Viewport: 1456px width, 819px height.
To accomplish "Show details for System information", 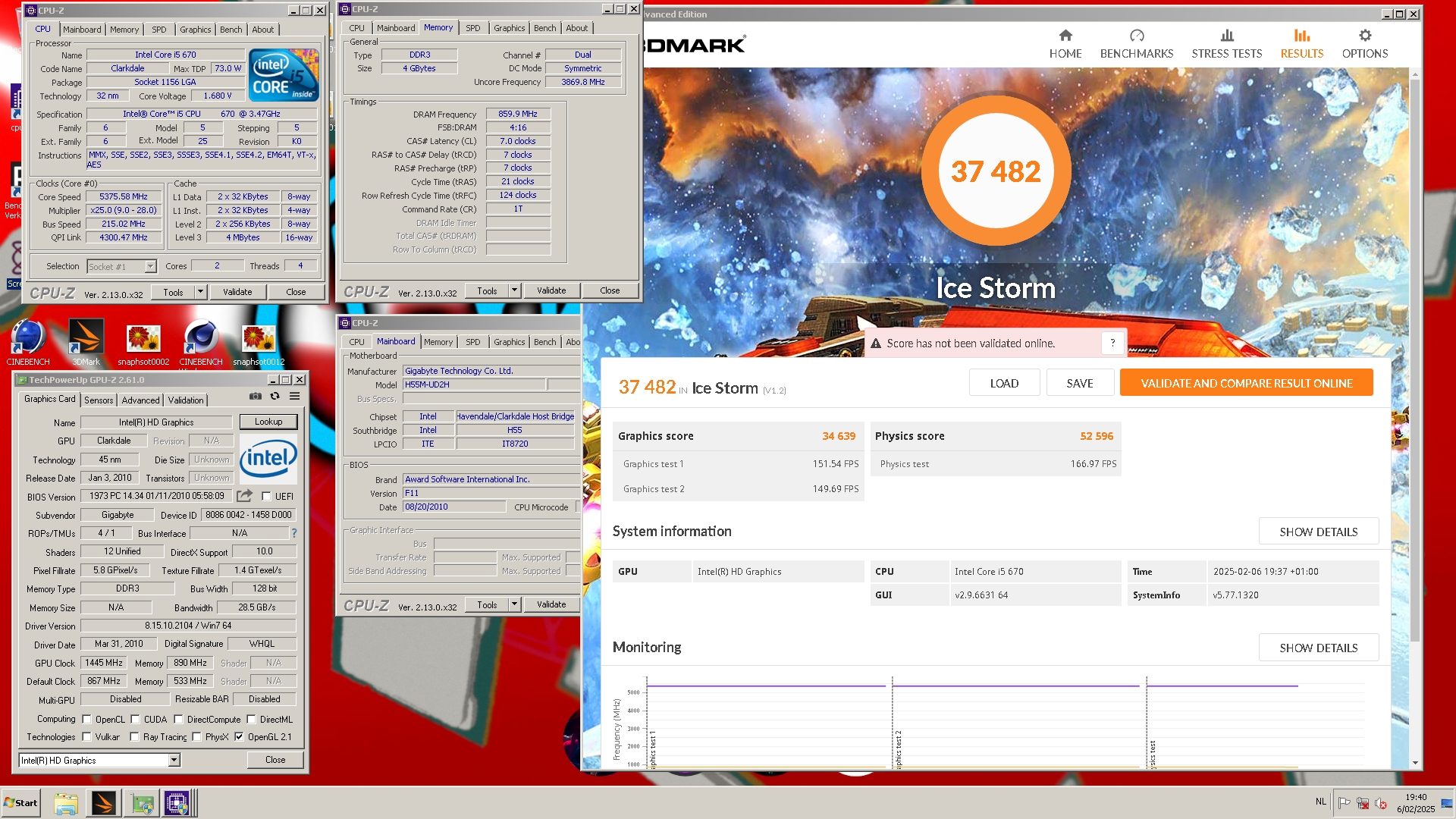I will click(1318, 532).
